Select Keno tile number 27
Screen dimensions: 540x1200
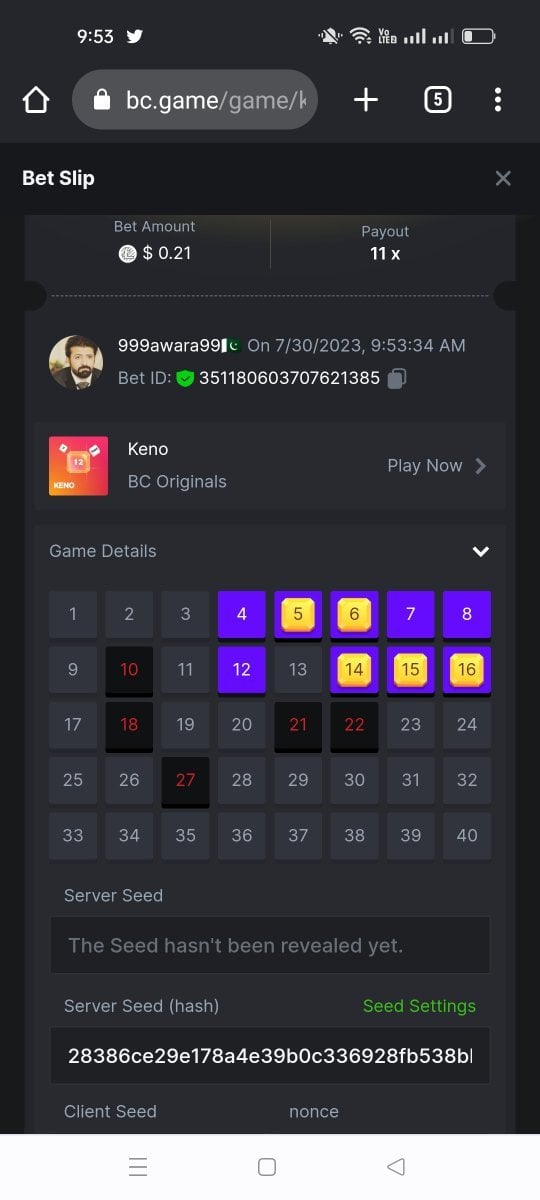[x=185, y=782]
